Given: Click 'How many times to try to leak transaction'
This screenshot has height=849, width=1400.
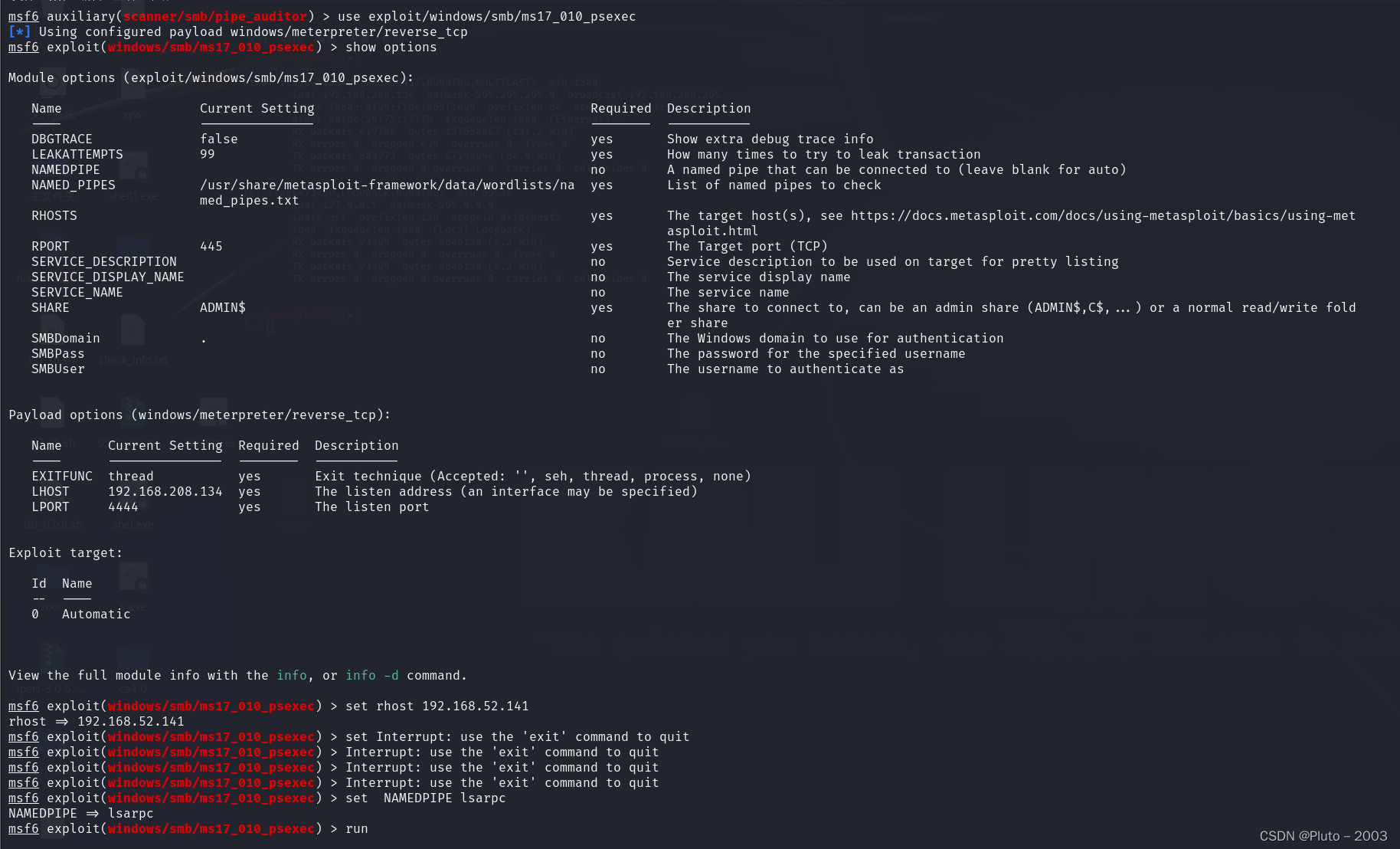Looking at the screenshot, I should point(824,155).
